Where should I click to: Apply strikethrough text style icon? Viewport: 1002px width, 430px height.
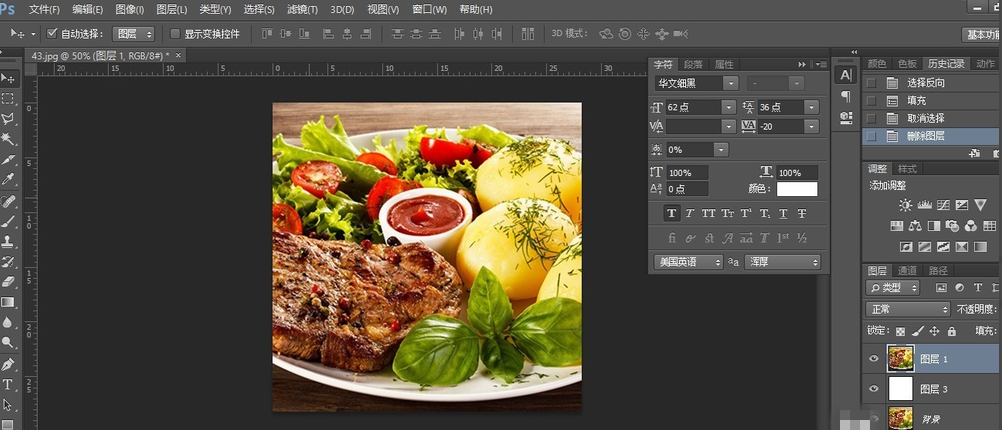pos(802,213)
